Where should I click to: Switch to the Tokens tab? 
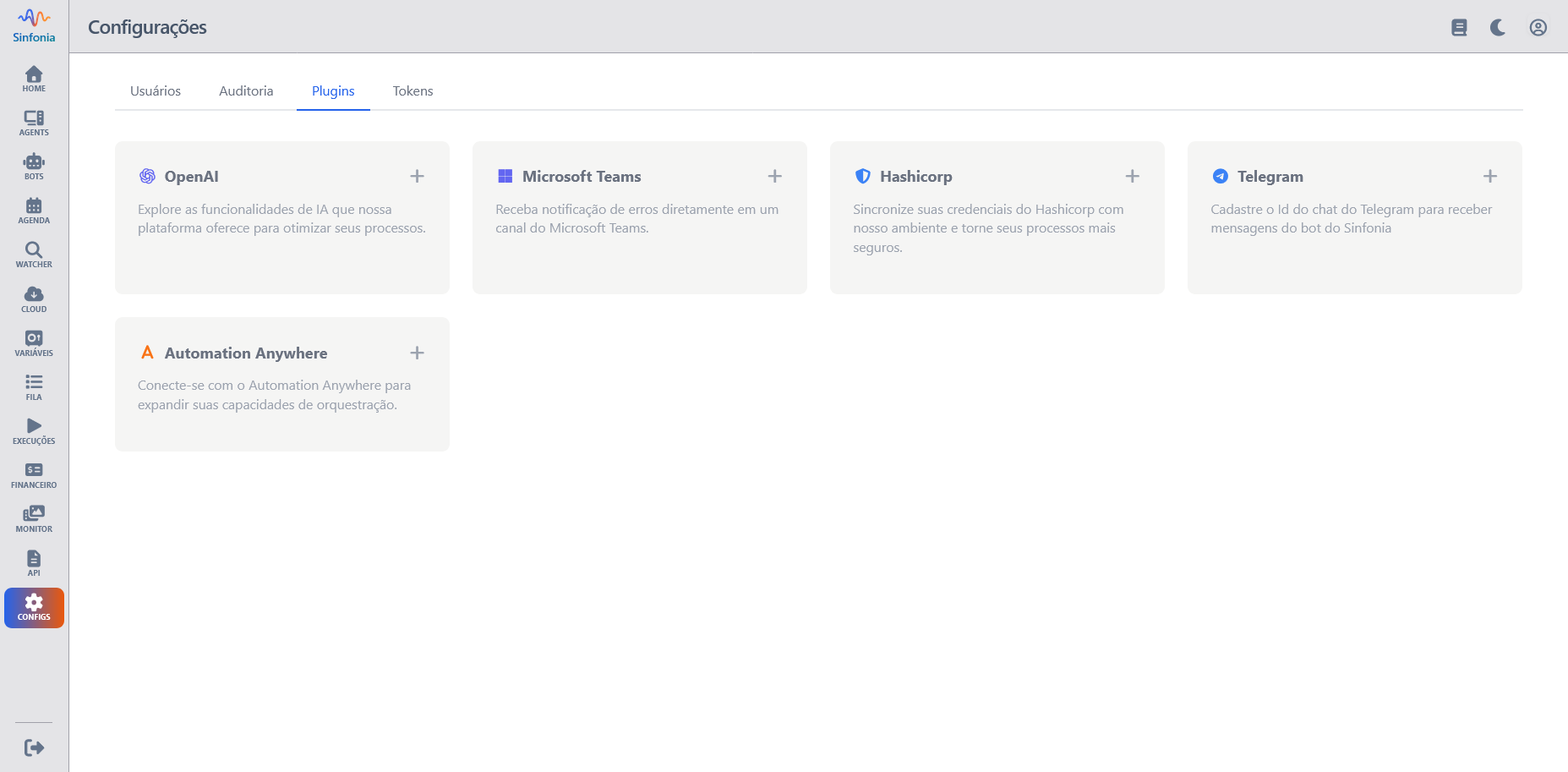point(412,91)
